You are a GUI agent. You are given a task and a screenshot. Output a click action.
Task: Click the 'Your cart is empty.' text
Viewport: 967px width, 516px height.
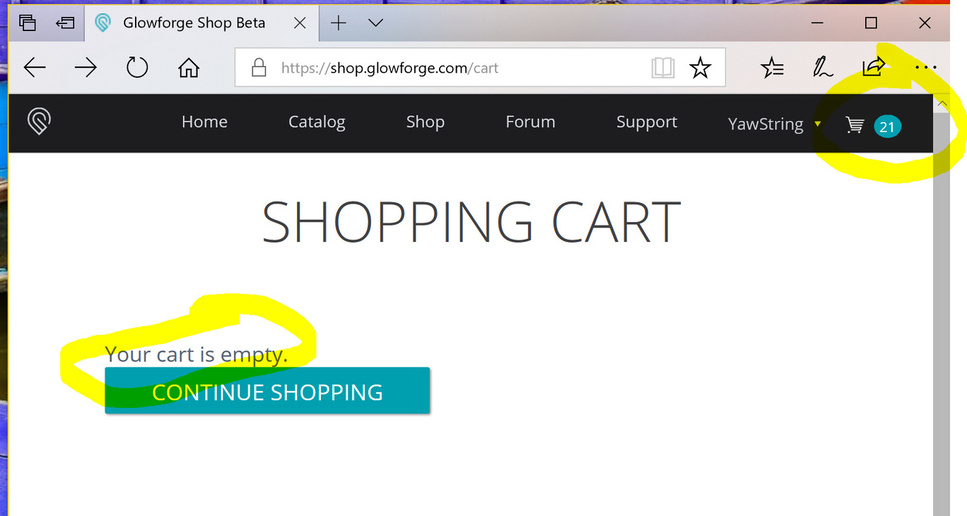click(x=196, y=354)
